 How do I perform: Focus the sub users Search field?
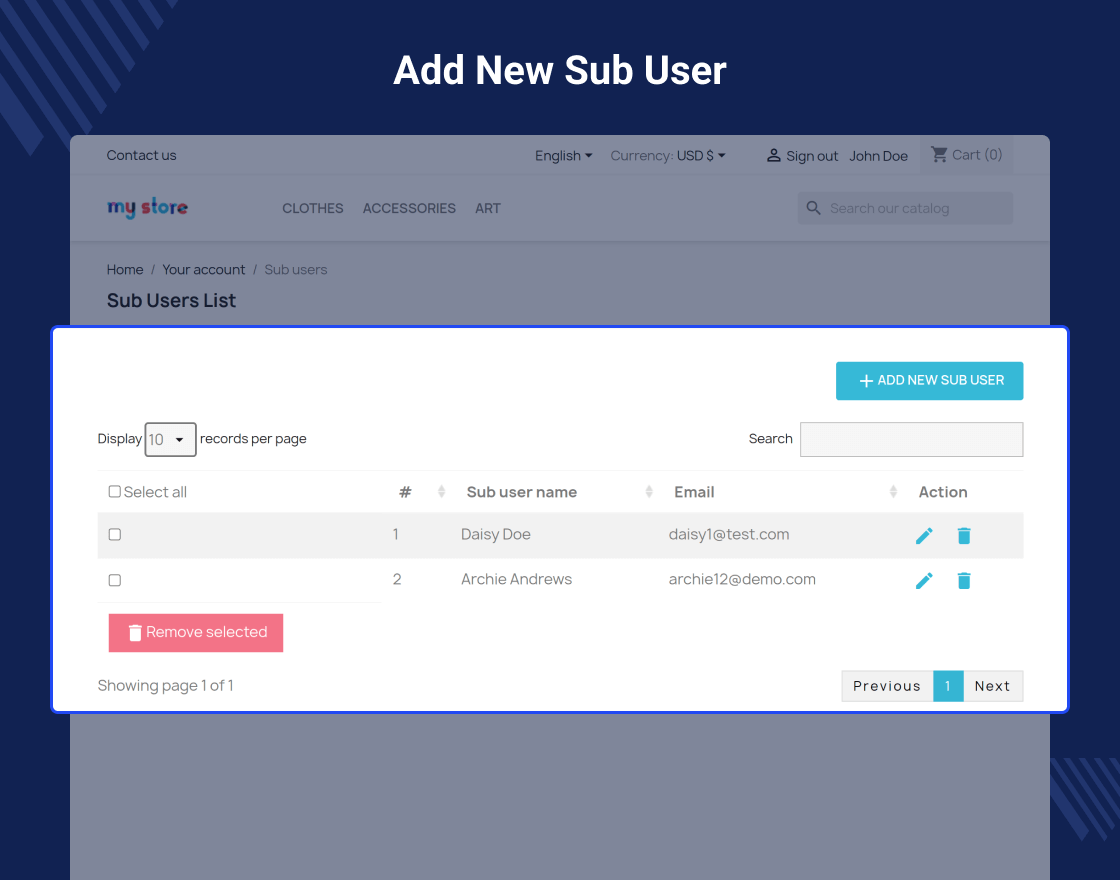tap(911, 439)
